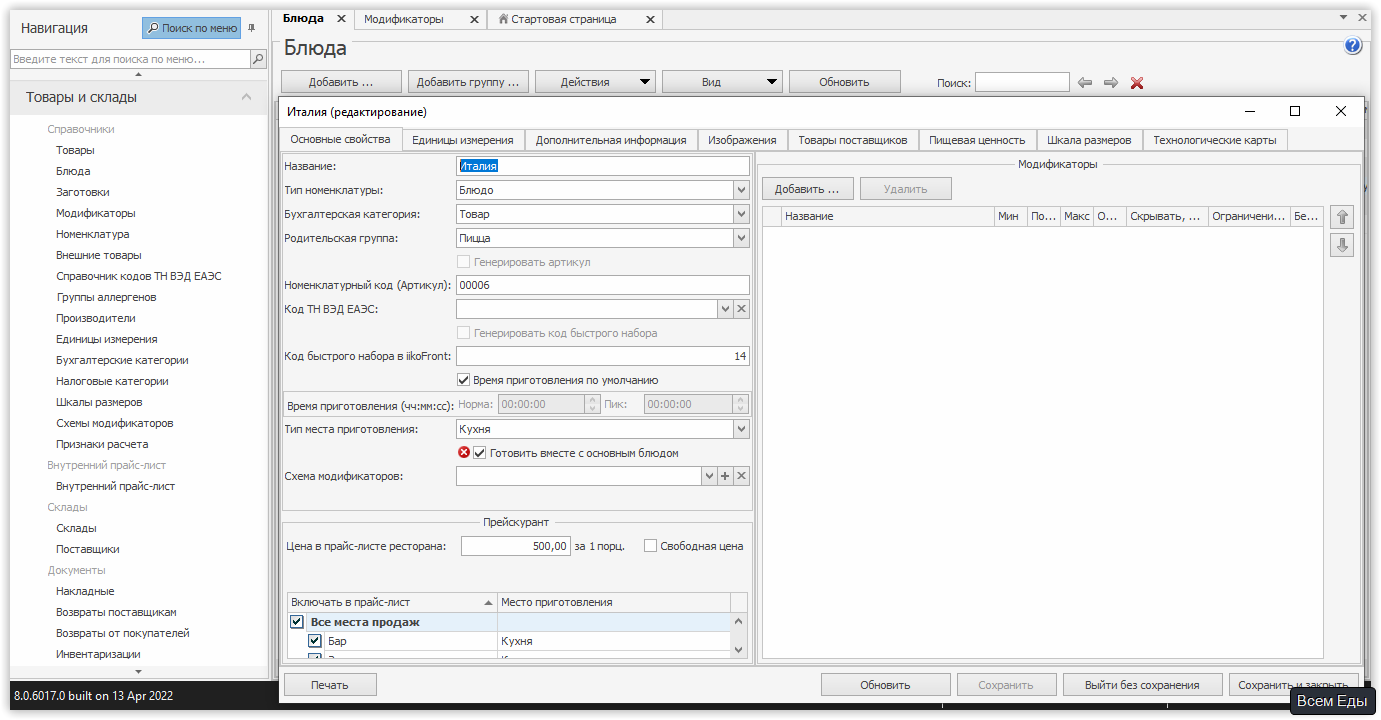Click the Добавить группу ... button
The width and height of the screenshot is (1381, 720).
(x=468, y=82)
